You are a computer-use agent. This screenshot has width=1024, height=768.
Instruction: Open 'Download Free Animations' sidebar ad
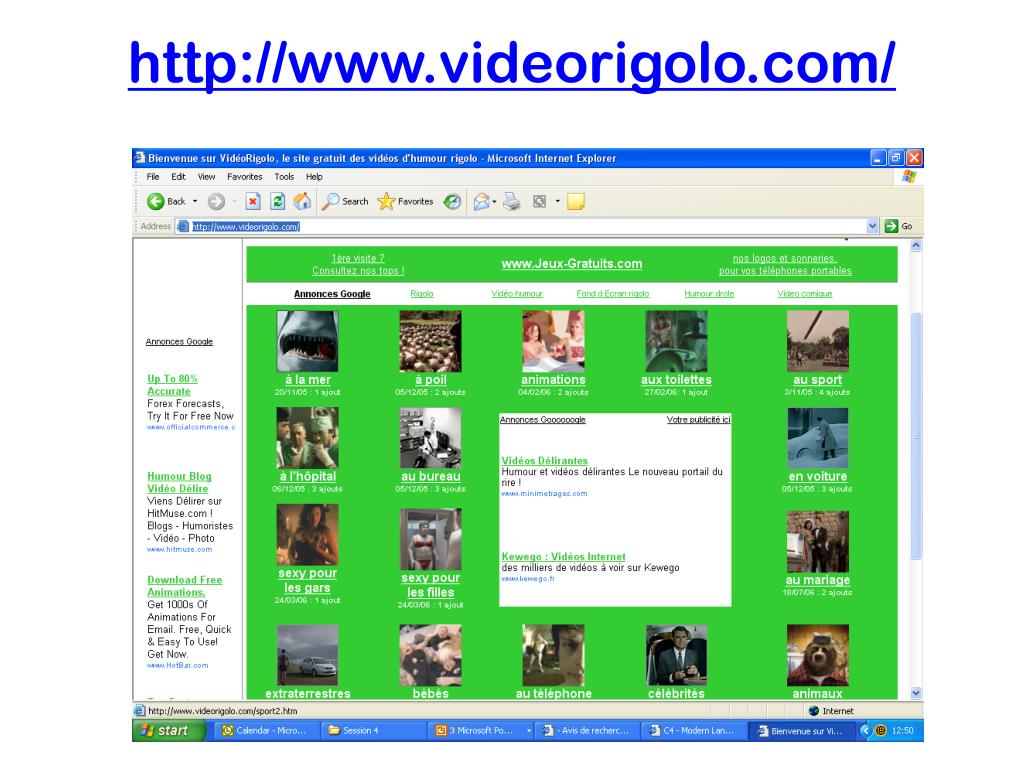click(x=185, y=586)
